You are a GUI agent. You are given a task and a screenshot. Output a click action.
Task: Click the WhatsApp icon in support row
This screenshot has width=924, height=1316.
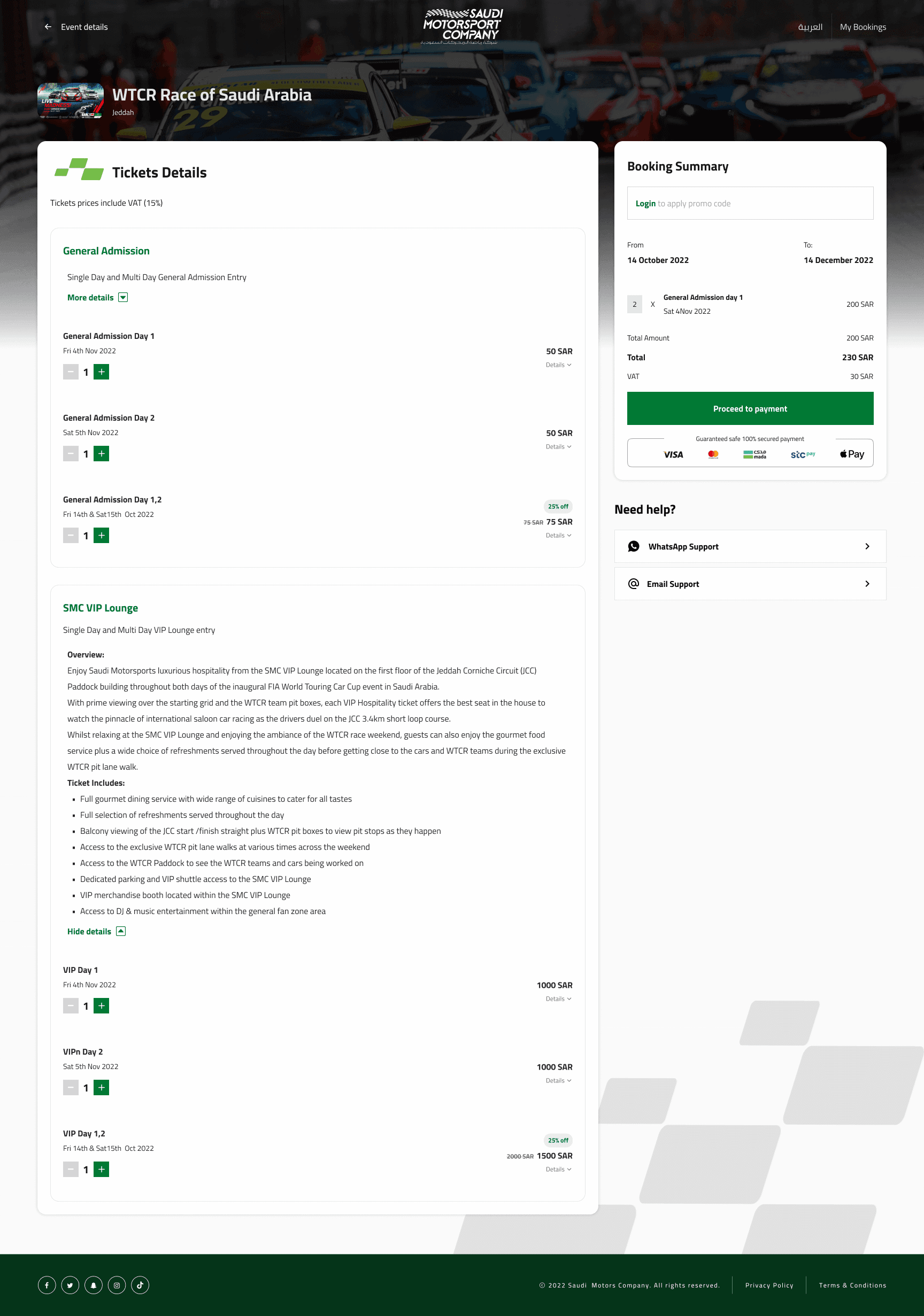[x=634, y=546]
